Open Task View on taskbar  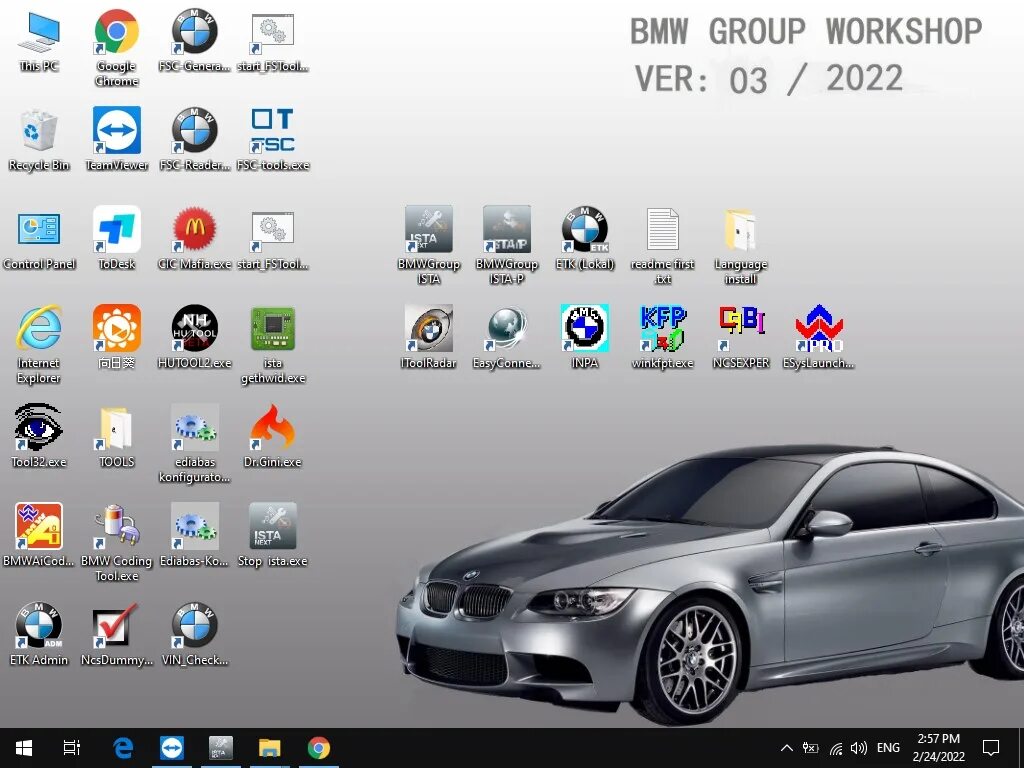click(71, 748)
